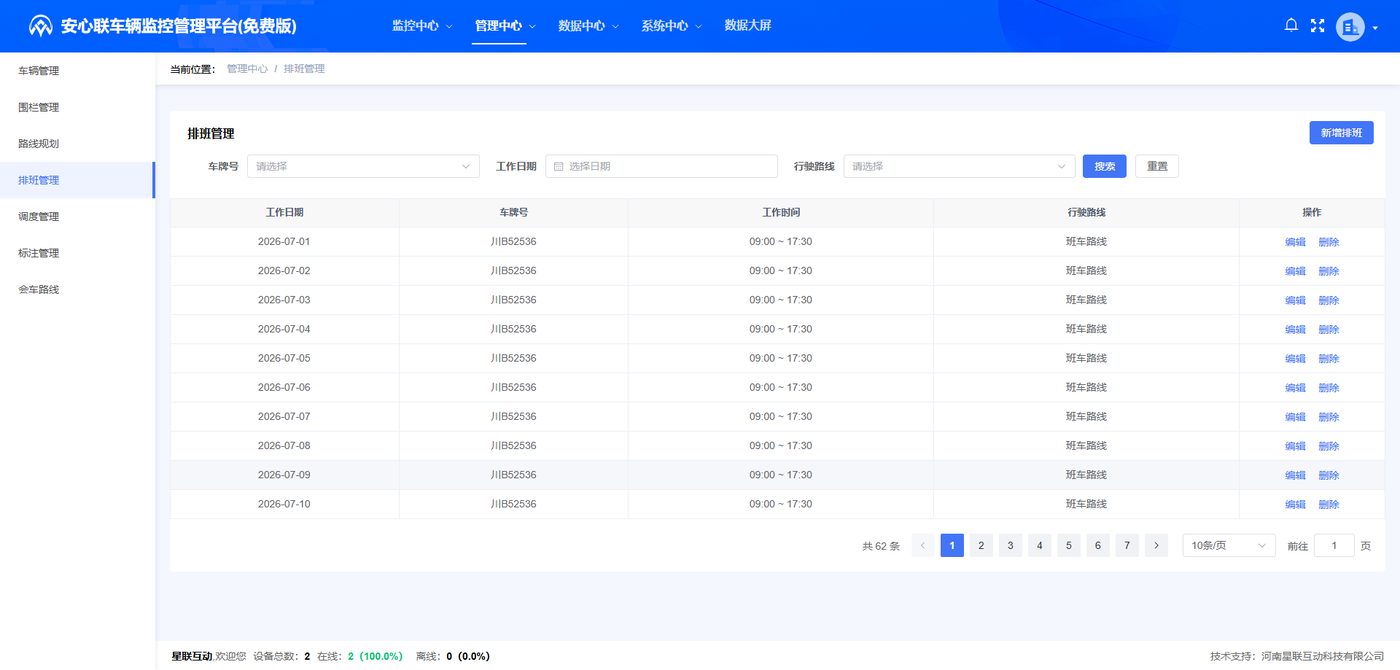Image resolution: width=1400 pixels, height=670 pixels.
Task: Go to page 7
Action: pyautogui.click(x=1127, y=545)
